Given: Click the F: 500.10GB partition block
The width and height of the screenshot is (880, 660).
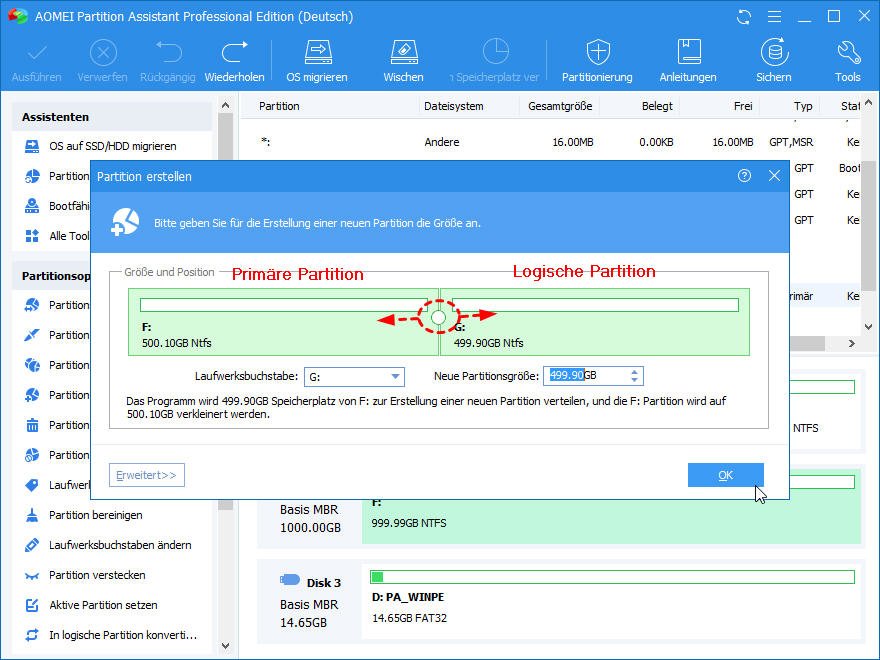Looking at the screenshot, I should (283, 322).
